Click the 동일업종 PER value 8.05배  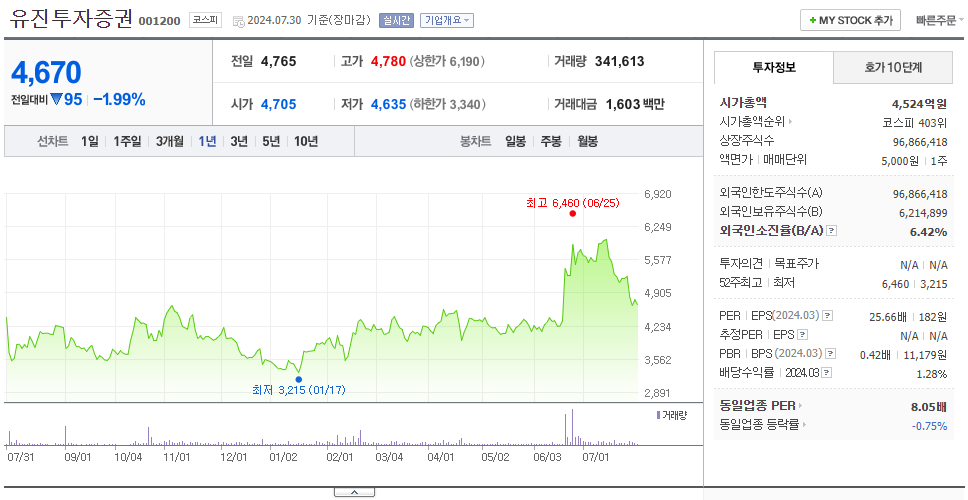tap(928, 407)
